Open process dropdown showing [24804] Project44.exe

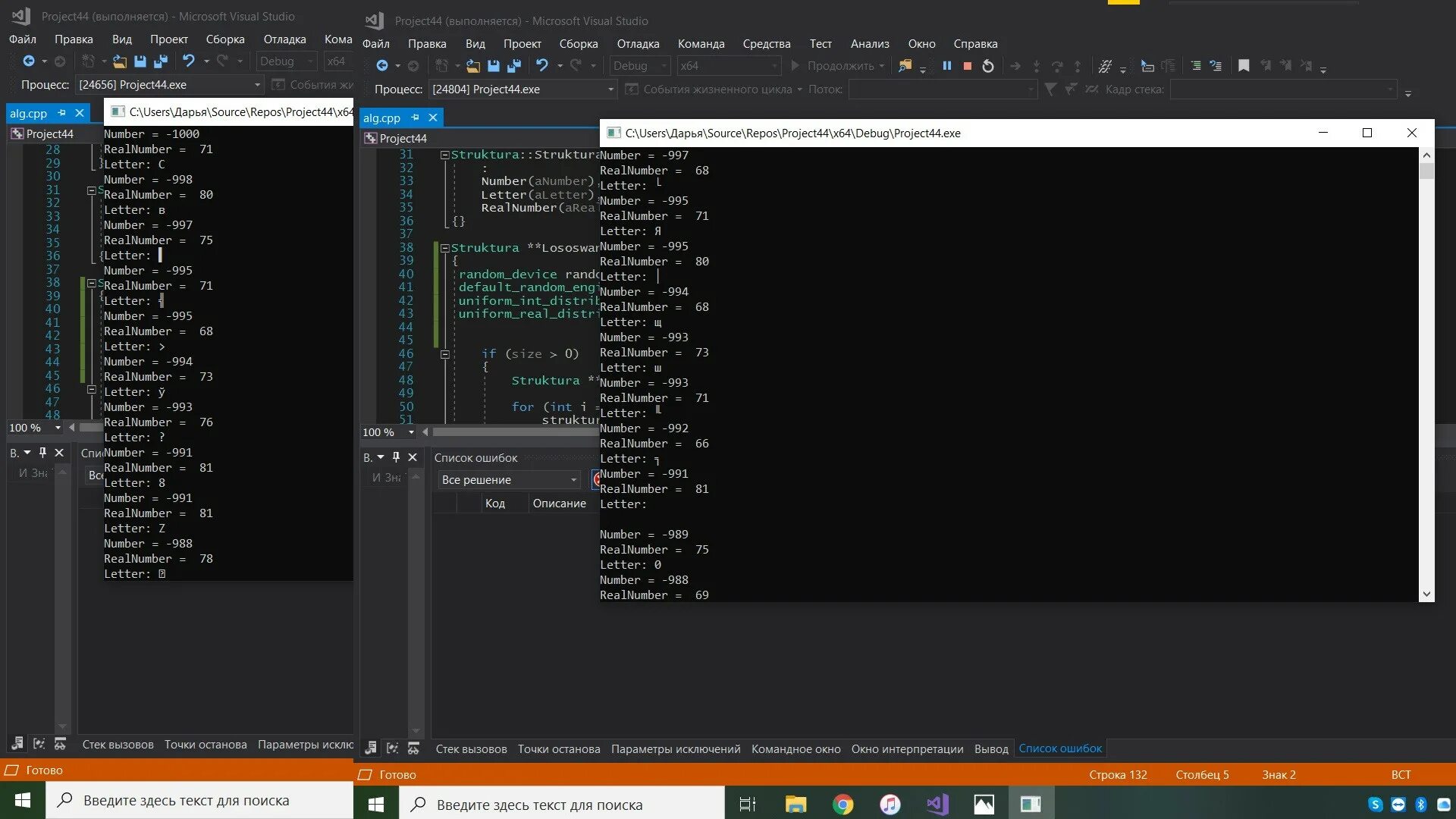(x=522, y=89)
